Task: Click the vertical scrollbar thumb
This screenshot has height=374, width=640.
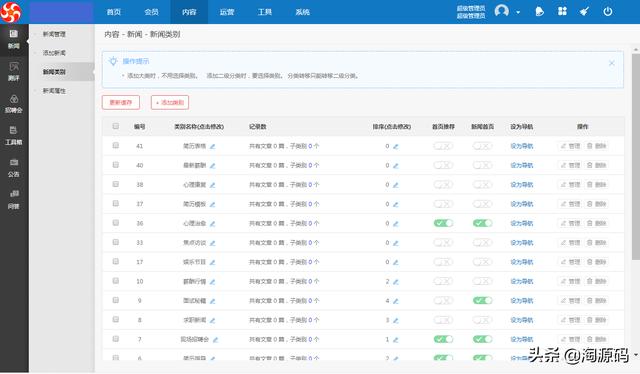Action: [x=636, y=156]
